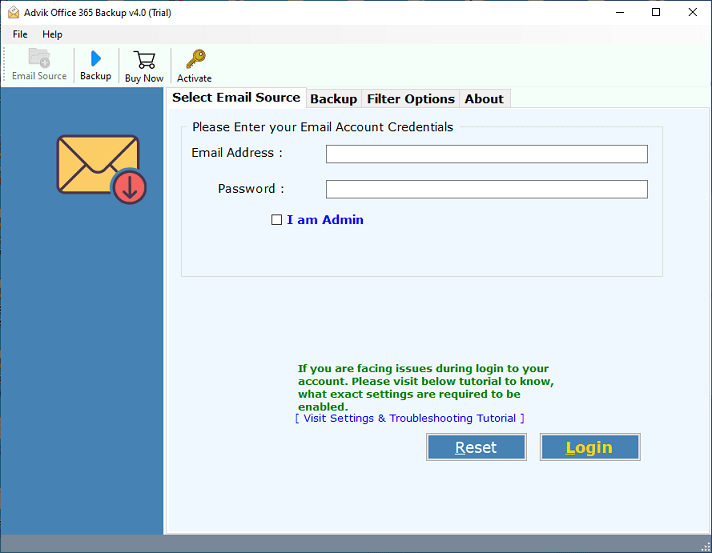Open Visit Settings & Troubleshooting Tutorial link
This screenshot has height=553, width=712.
click(x=410, y=418)
